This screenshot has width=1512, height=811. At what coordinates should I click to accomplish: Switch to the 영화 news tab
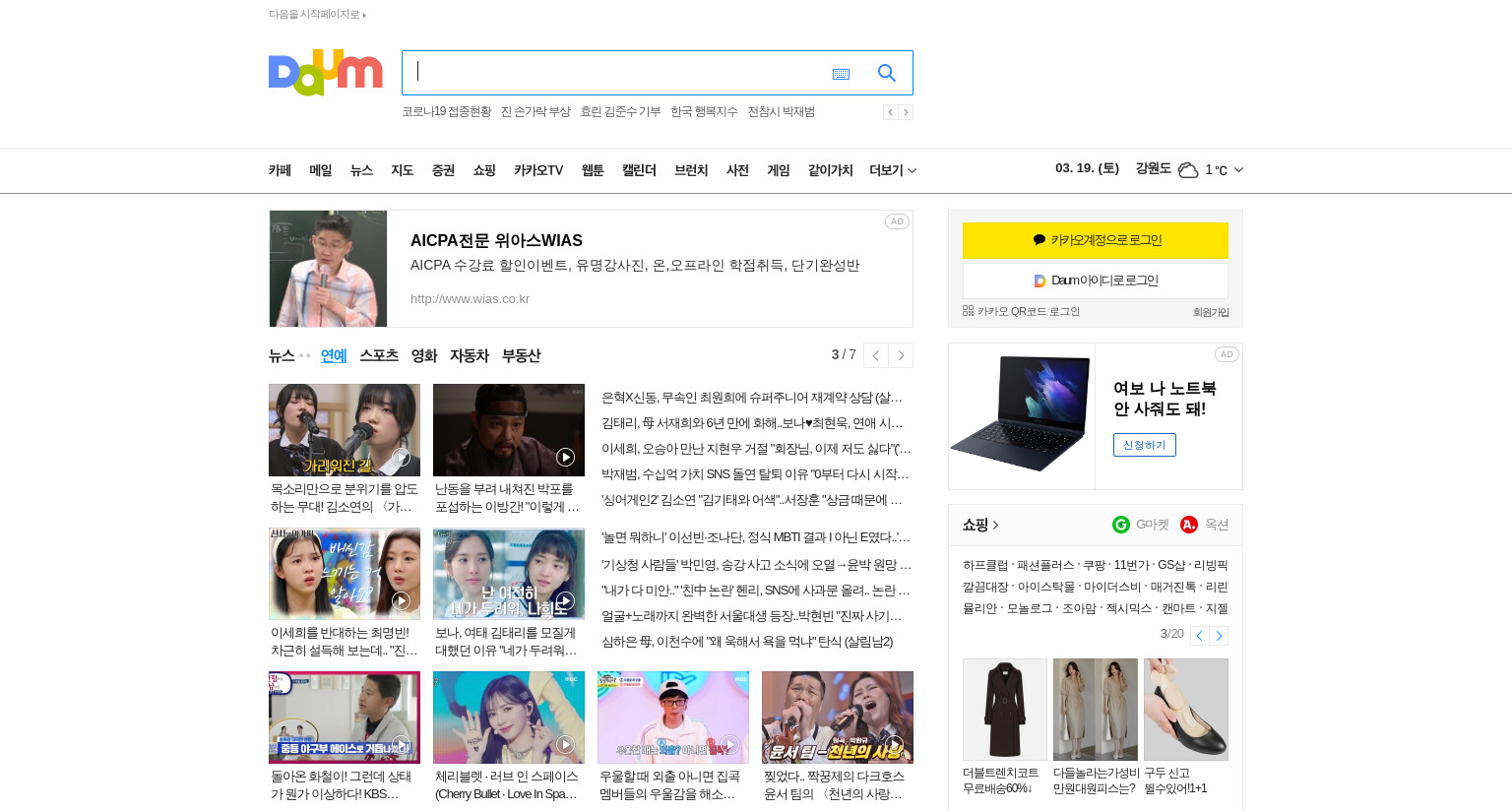click(424, 355)
